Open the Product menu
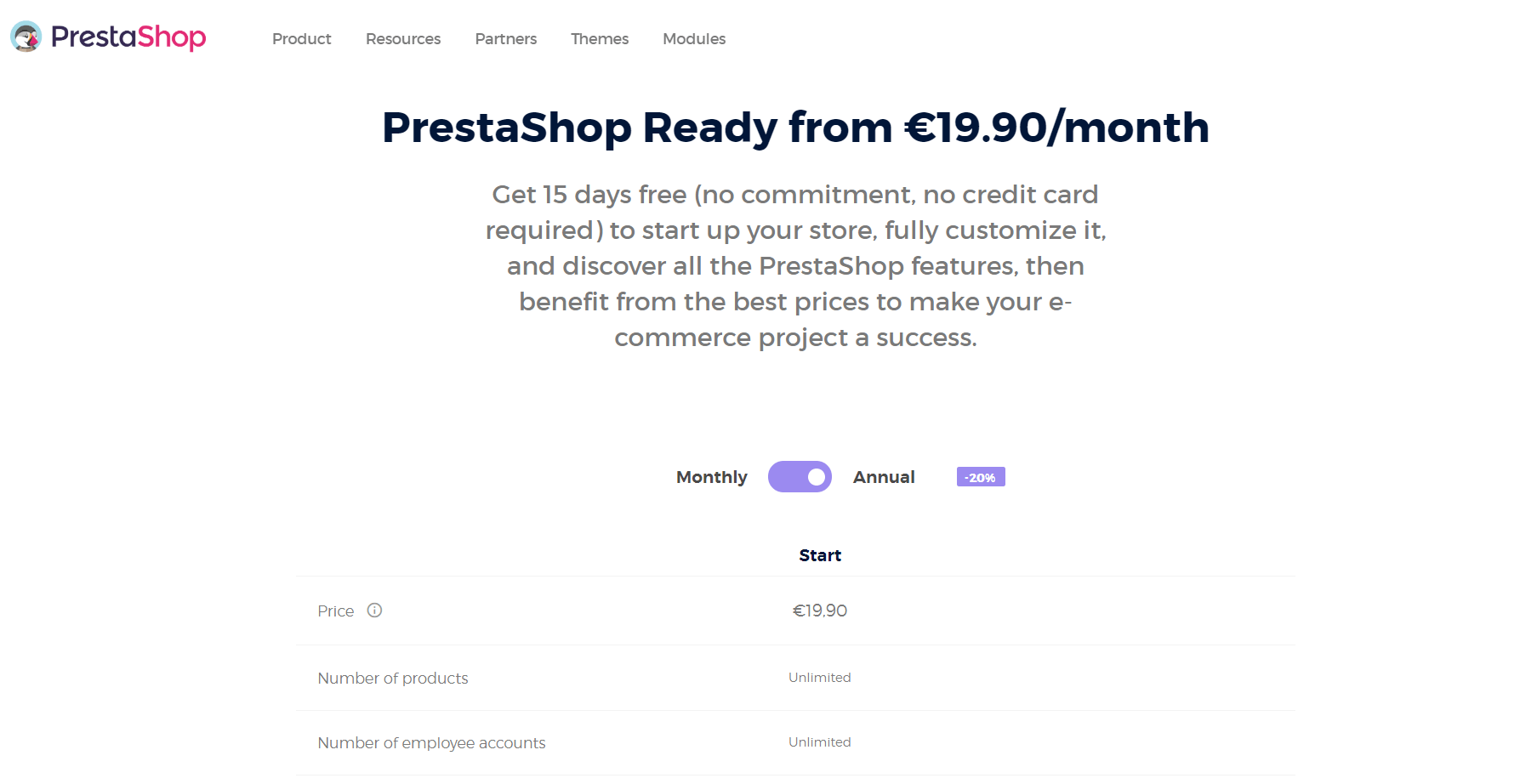The width and height of the screenshot is (1520, 784). tap(301, 39)
